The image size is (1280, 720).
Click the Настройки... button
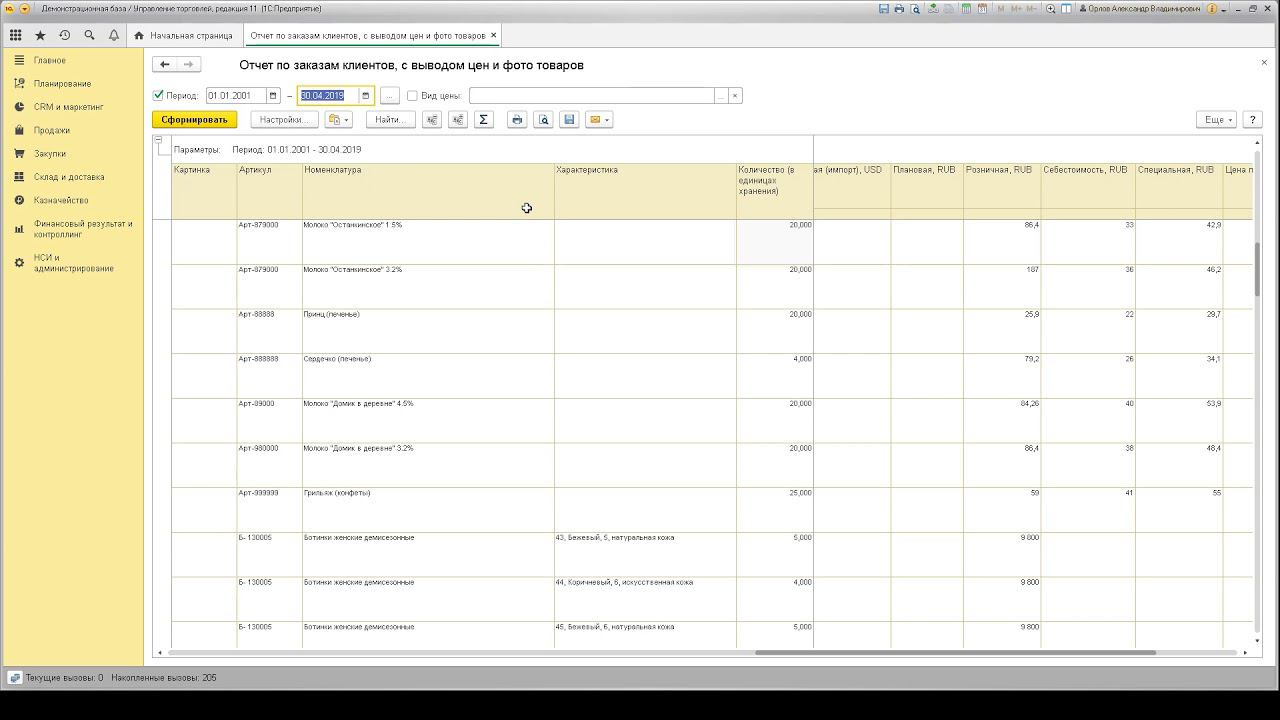[x=284, y=120]
